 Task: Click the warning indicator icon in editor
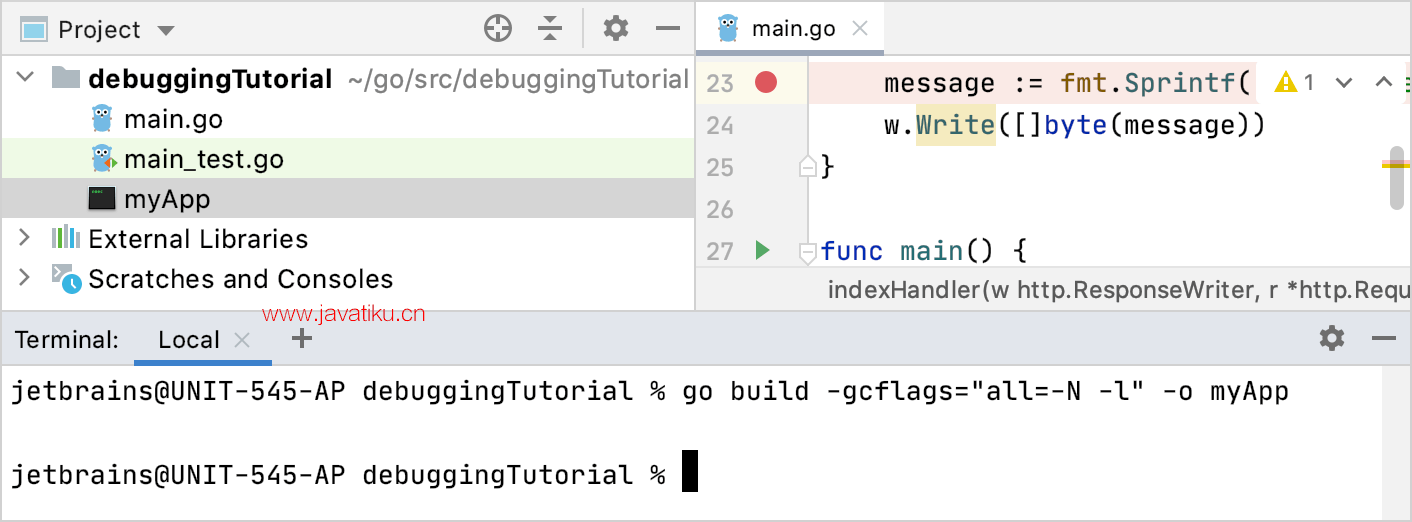[x=1286, y=83]
